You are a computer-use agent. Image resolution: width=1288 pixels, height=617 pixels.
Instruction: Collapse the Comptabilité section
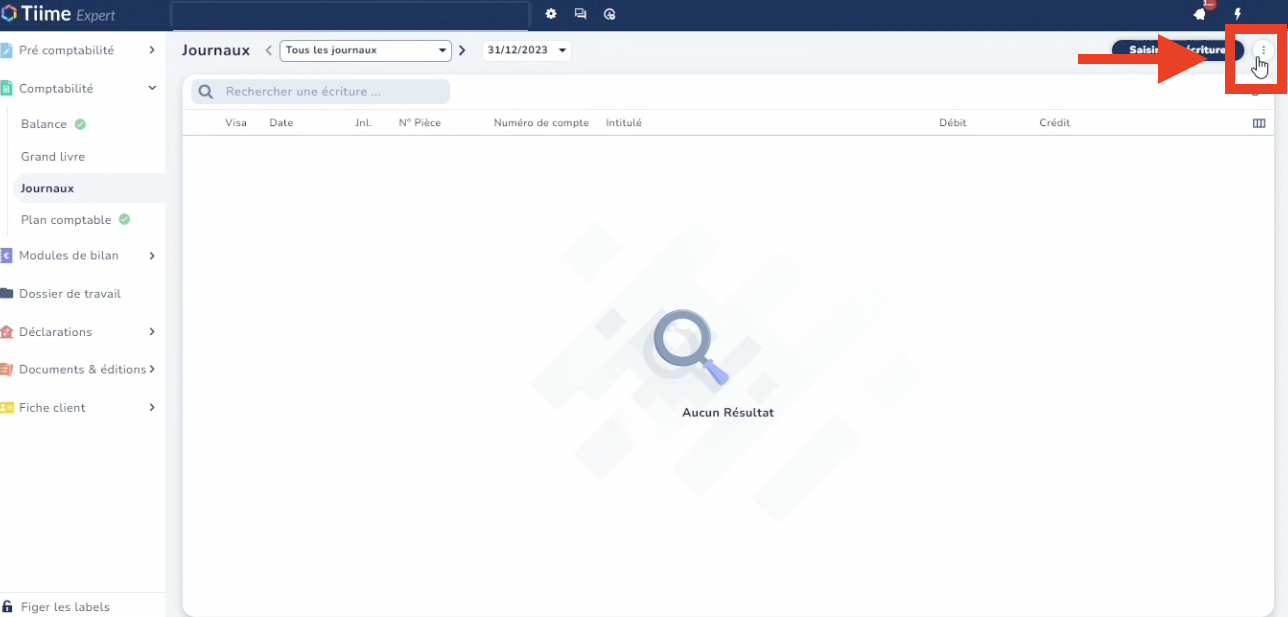pyautogui.click(x=152, y=88)
